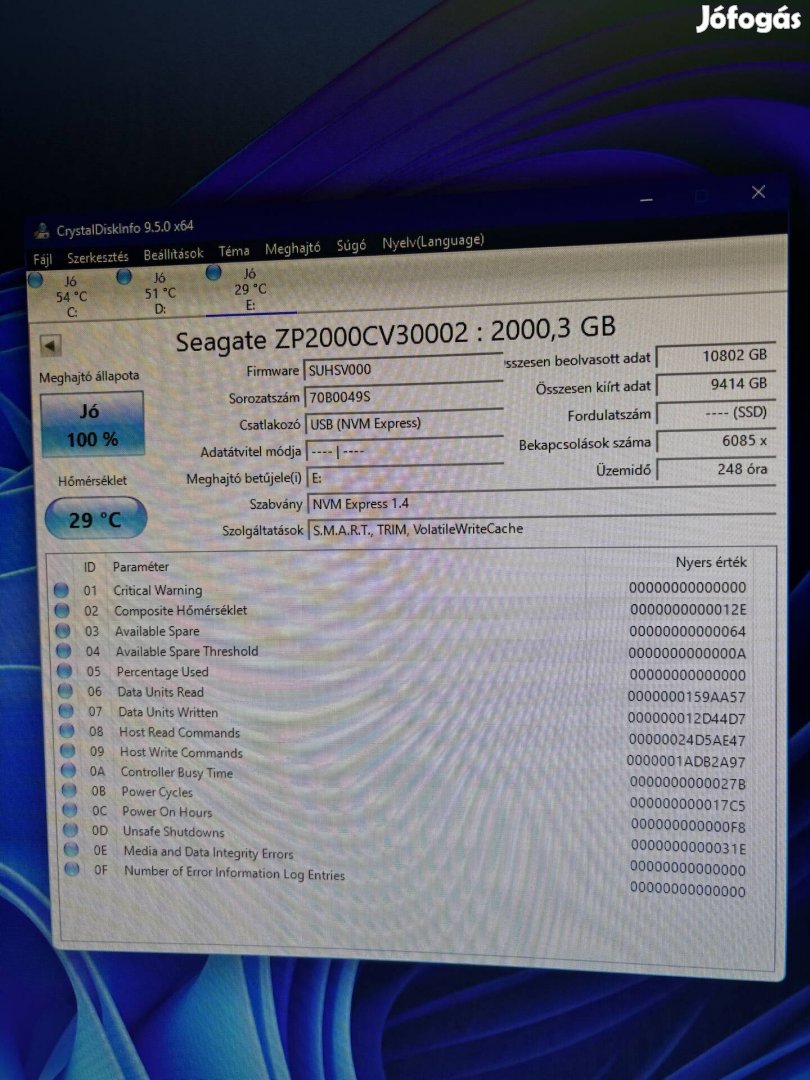This screenshot has width=810, height=1080.
Task: Click the Bekapcsolások száma value 6085 x
Action: point(716,441)
